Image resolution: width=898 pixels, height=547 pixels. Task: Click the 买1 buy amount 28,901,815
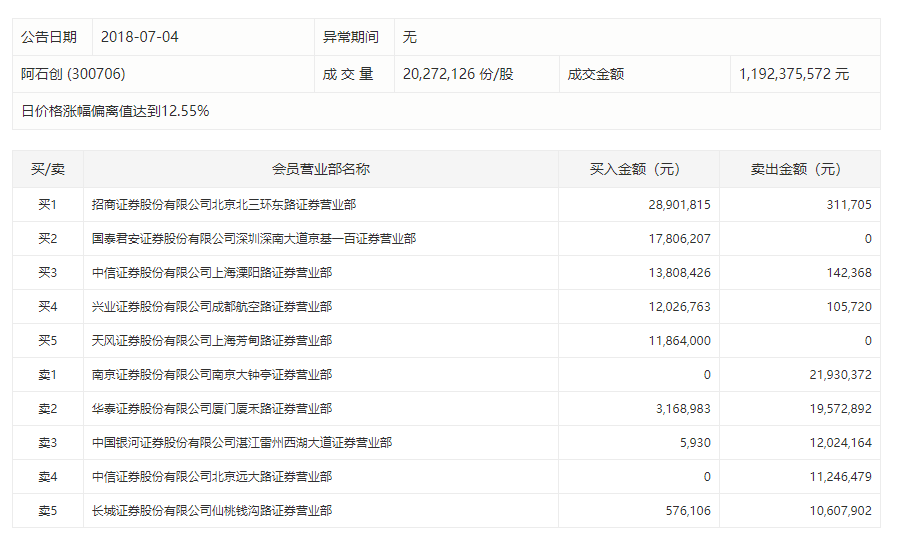point(679,205)
